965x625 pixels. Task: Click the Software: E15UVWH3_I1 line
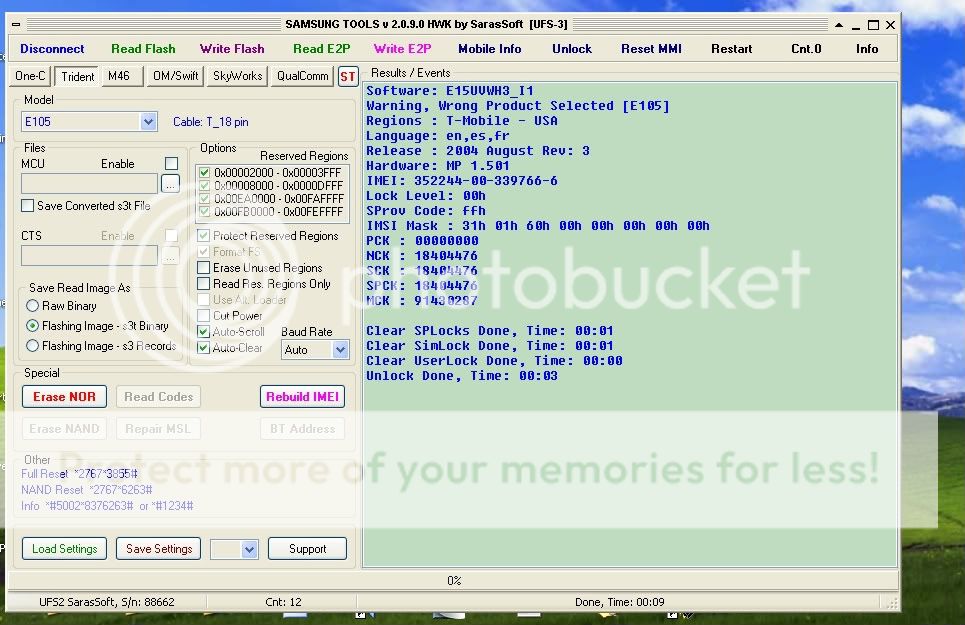[450, 90]
